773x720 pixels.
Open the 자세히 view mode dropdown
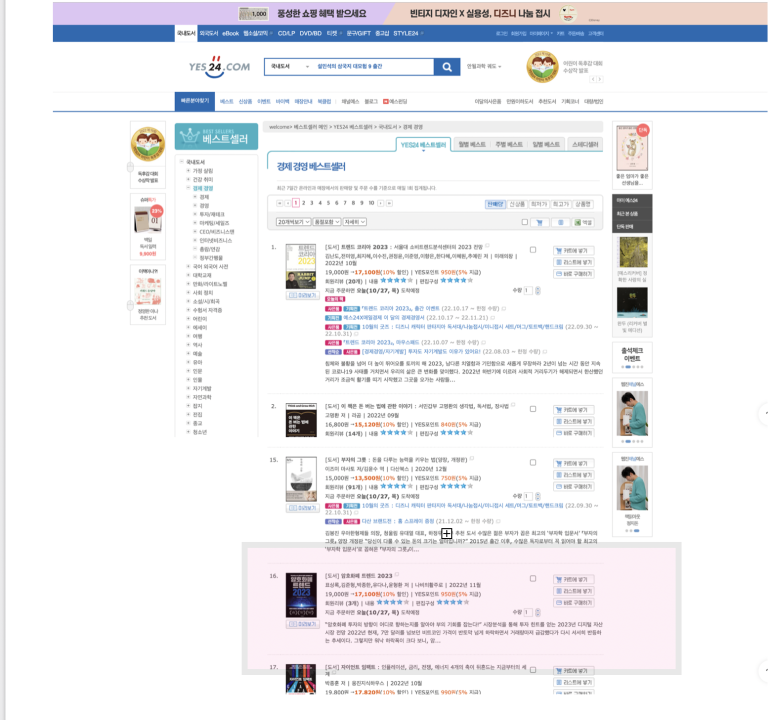[x=355, y=222]
